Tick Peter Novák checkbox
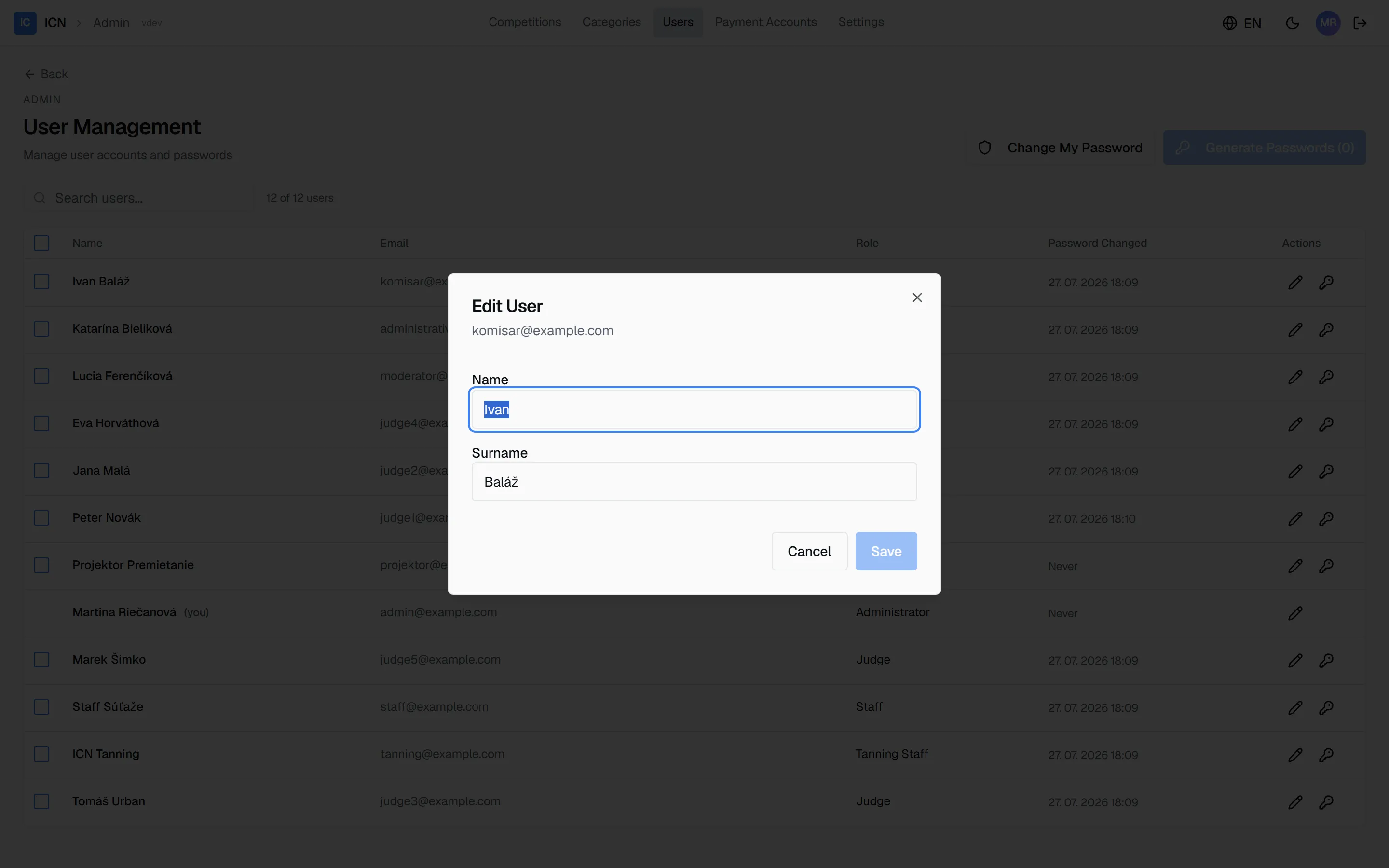1389x868 pixels. [x=41, y=518]
